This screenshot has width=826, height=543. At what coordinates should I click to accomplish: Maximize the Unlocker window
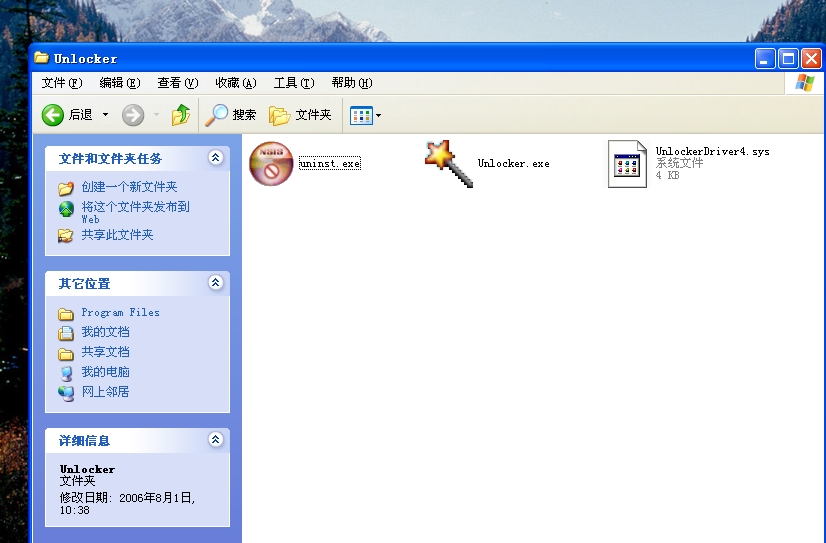788,58
